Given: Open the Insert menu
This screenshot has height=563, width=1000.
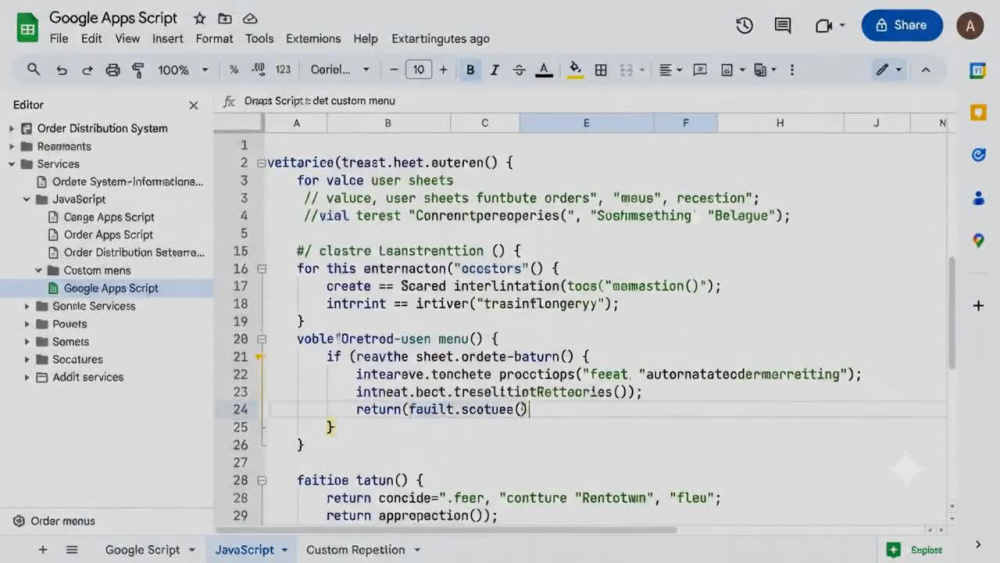Looking at the screenshot, I should click(x=167, y=39).
